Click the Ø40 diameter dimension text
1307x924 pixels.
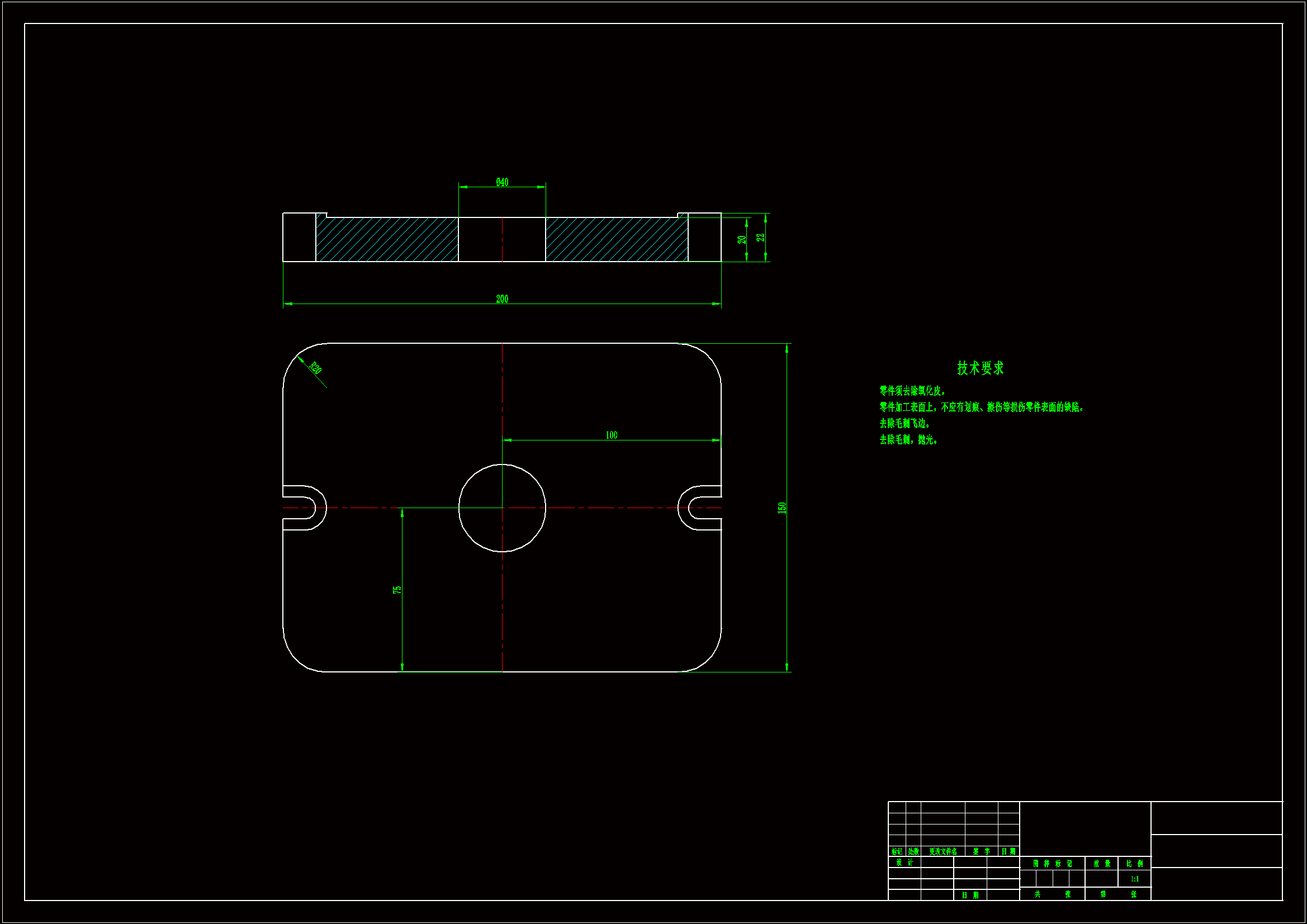[501, 182]
